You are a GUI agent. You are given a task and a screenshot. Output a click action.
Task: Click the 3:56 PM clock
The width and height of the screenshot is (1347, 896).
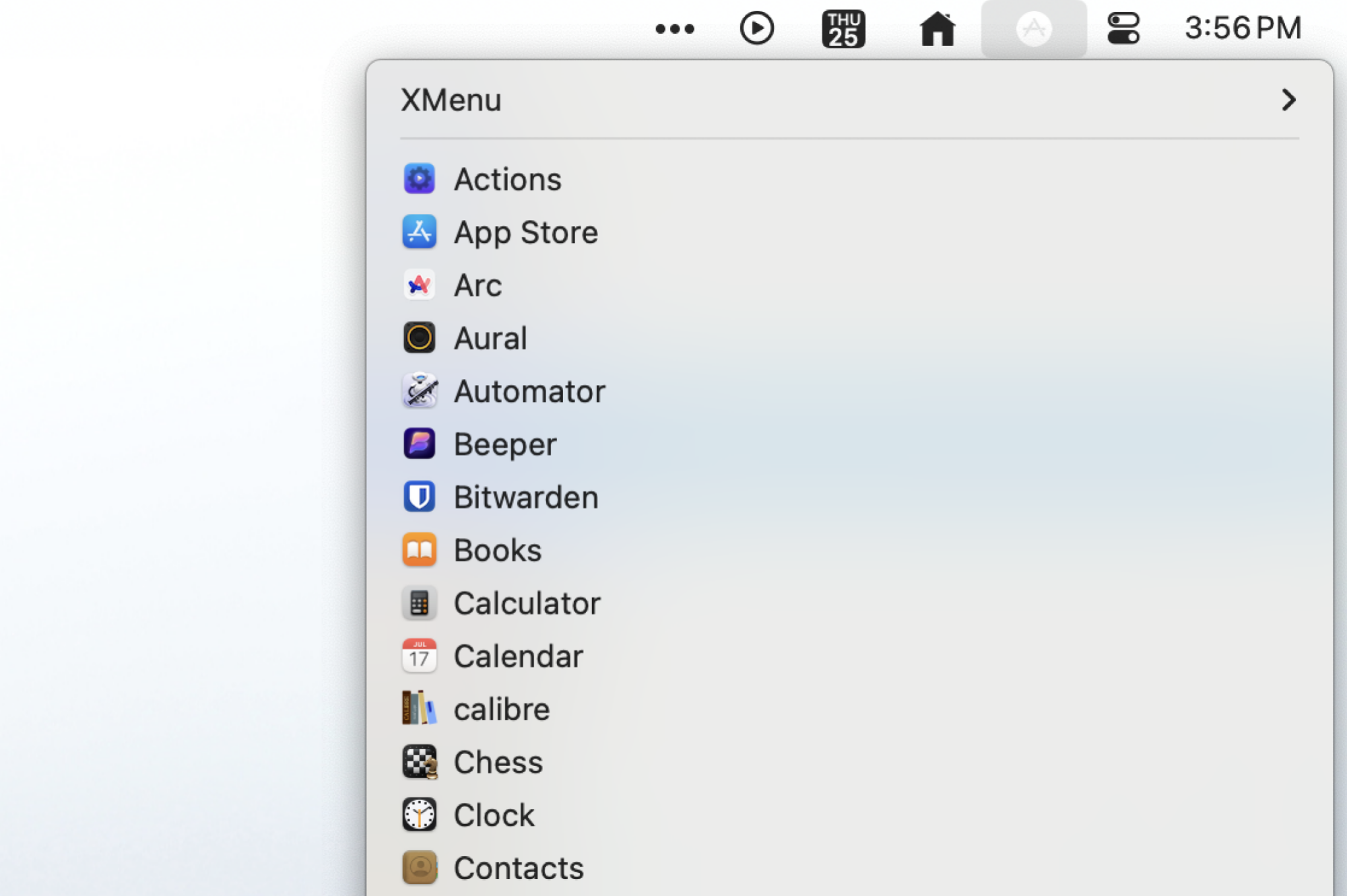pyautogui.click(x=1243, y=28)
